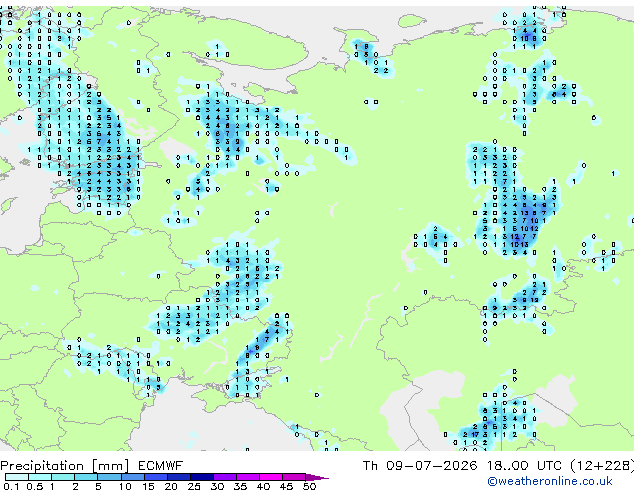Click the "18..00 UTC" time text

(524, 466)
